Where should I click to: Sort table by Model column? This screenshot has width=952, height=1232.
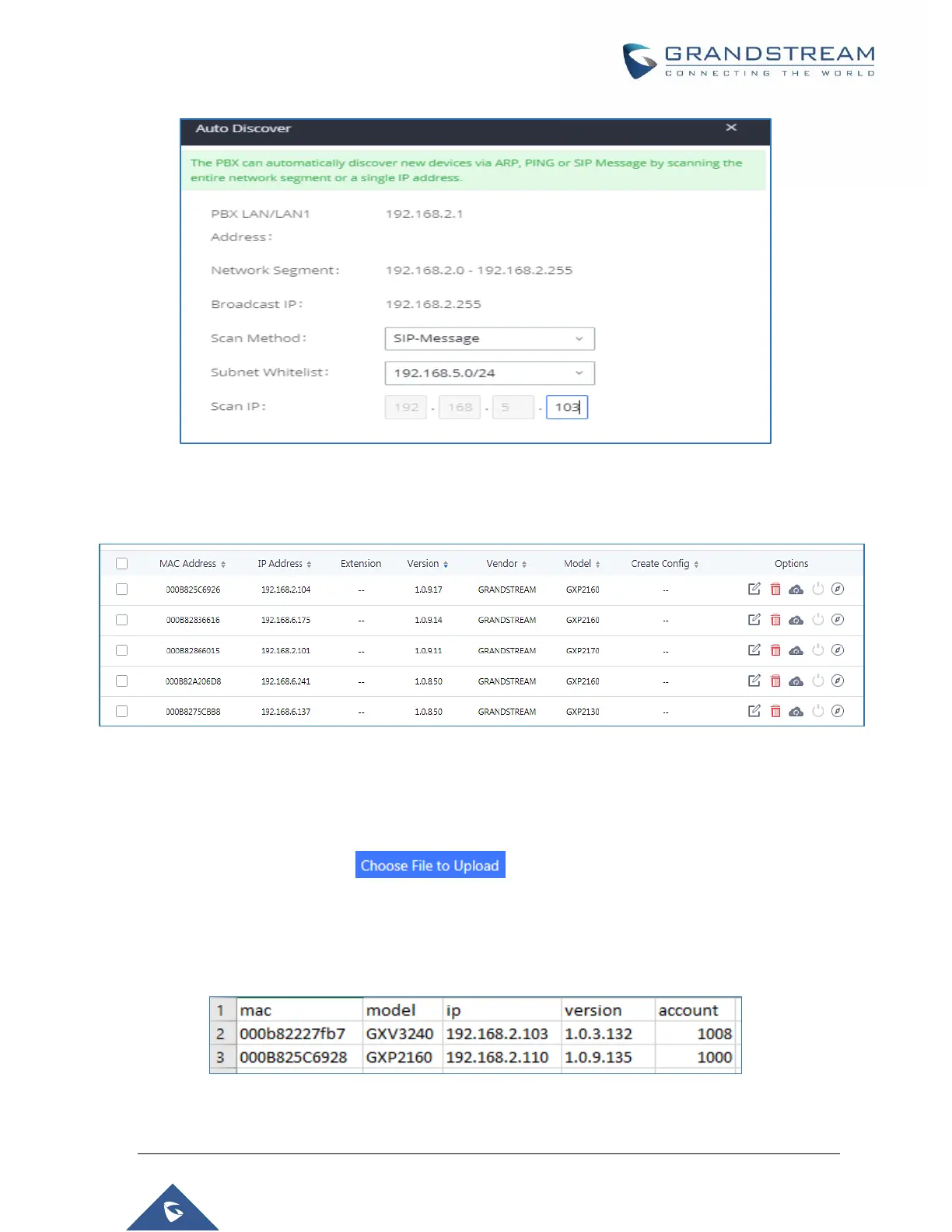pos(582,563)
